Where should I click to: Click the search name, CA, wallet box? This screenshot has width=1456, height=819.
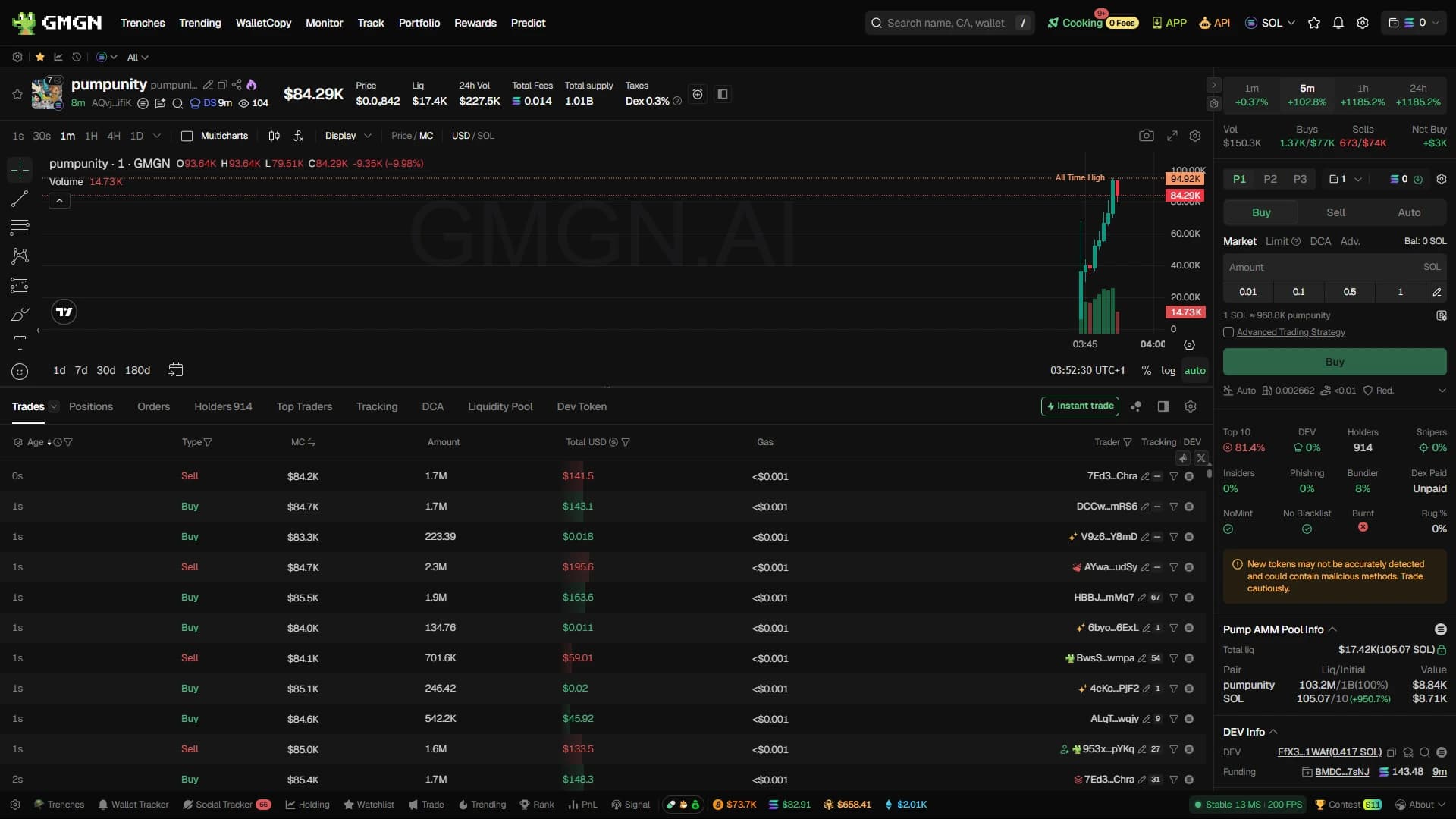pyautogui.click(x=949, y=23)
